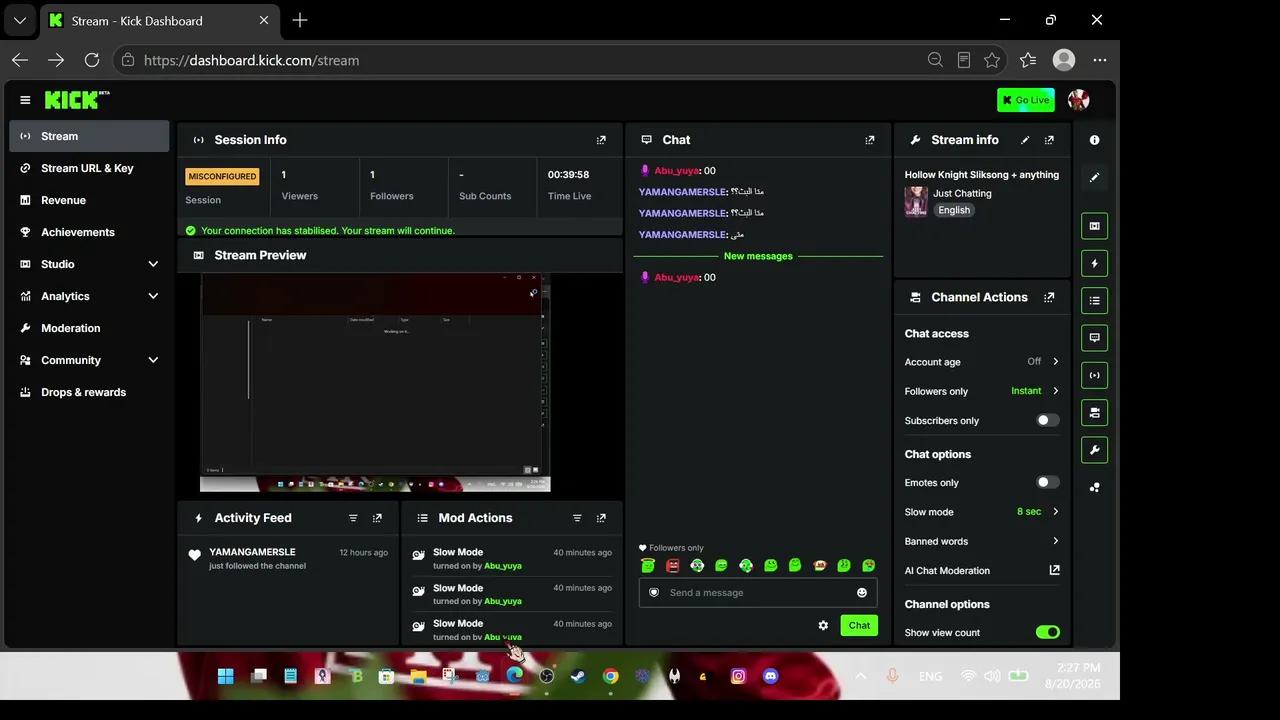Click the 00:39:58 Time Live value
Screen dimensions: 1280x720
tap(568, 175)
